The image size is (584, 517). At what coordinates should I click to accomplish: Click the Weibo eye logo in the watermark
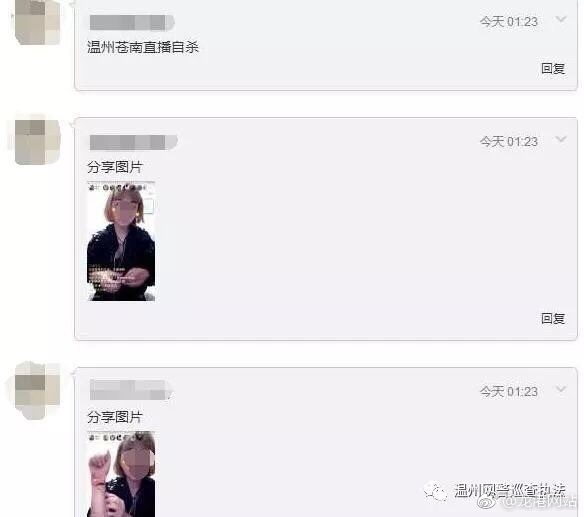pos(489,503)
